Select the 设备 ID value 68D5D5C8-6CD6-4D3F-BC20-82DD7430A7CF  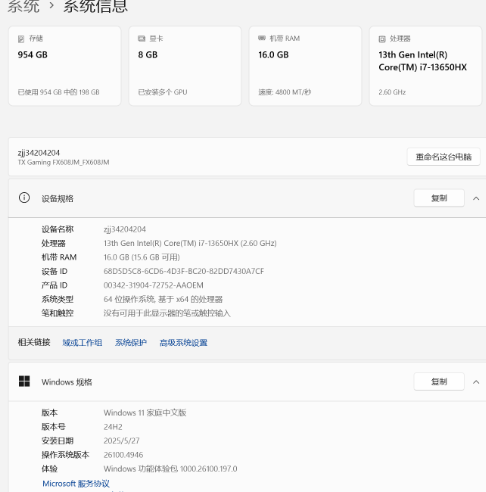[184, 271]
